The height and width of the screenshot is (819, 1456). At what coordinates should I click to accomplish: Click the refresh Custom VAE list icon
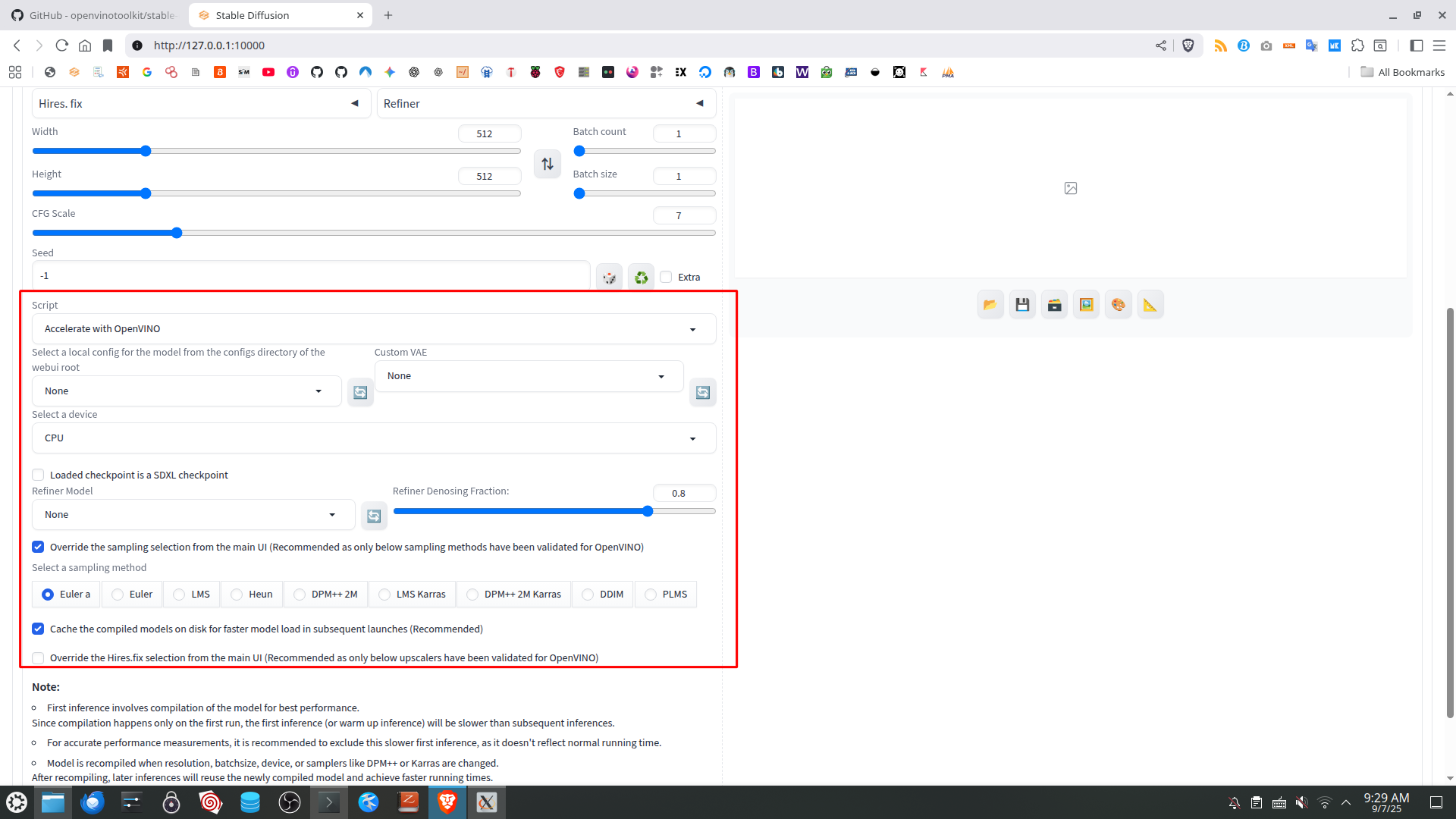702,392
